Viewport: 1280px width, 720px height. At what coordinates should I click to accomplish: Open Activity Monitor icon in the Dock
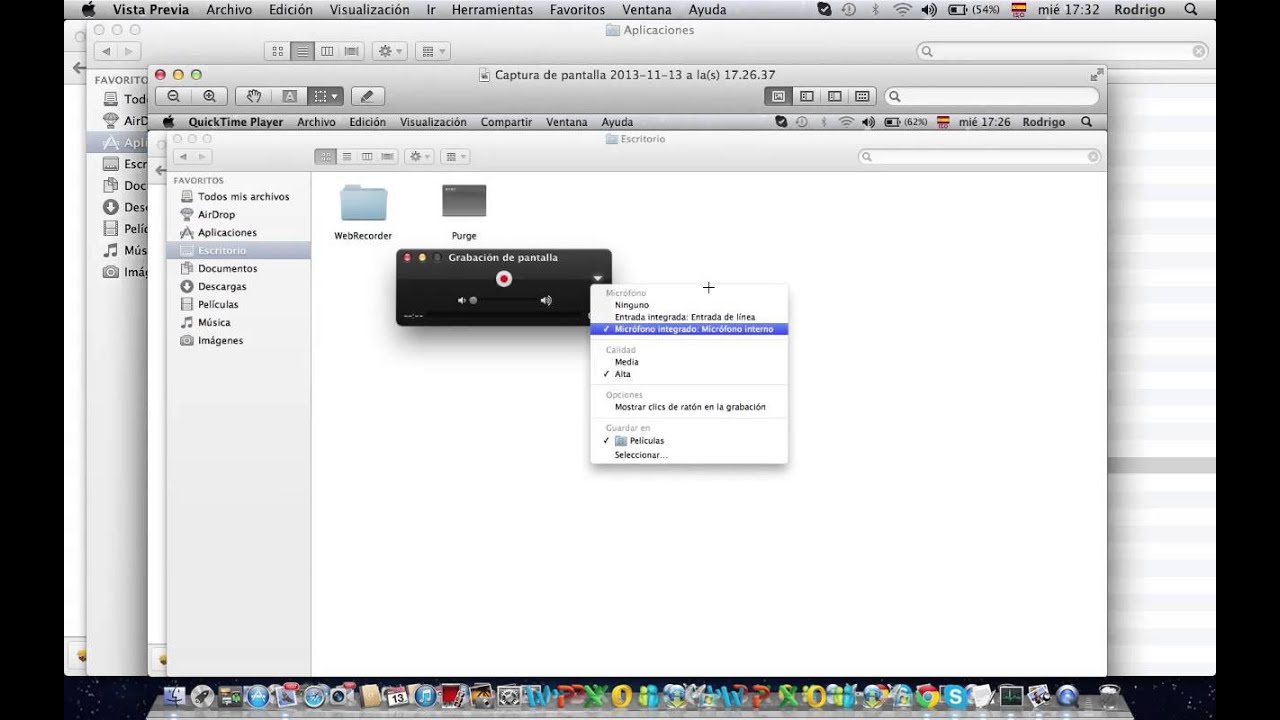[1011, 696]
